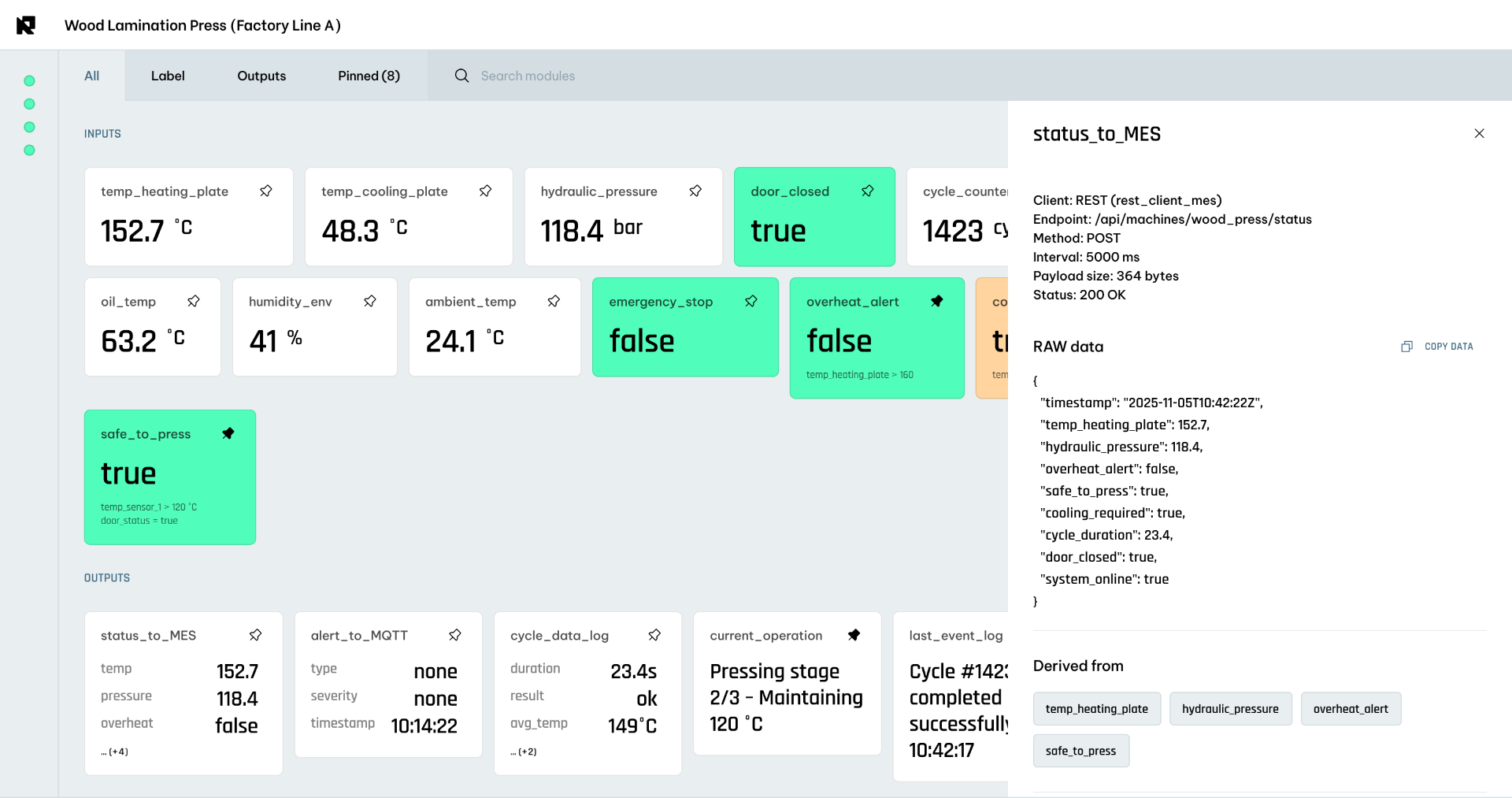Select the second green sidebar status dot
This screenshot has width=1512, height=798.
pos(30,104)
